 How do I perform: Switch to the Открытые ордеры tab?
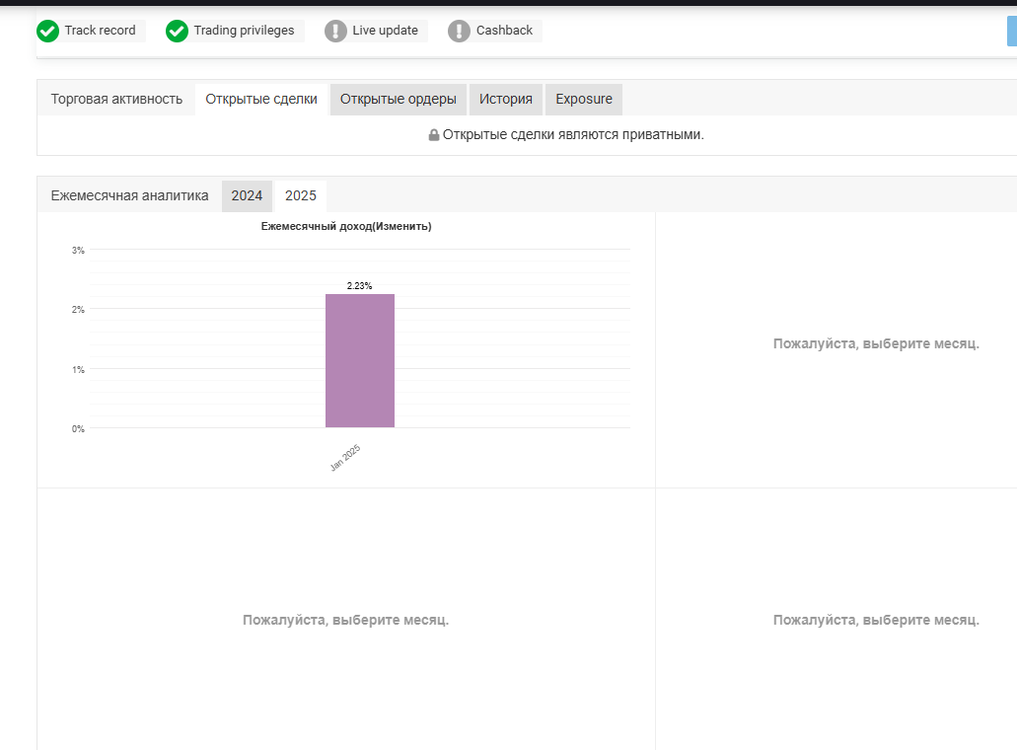[398, 99]
